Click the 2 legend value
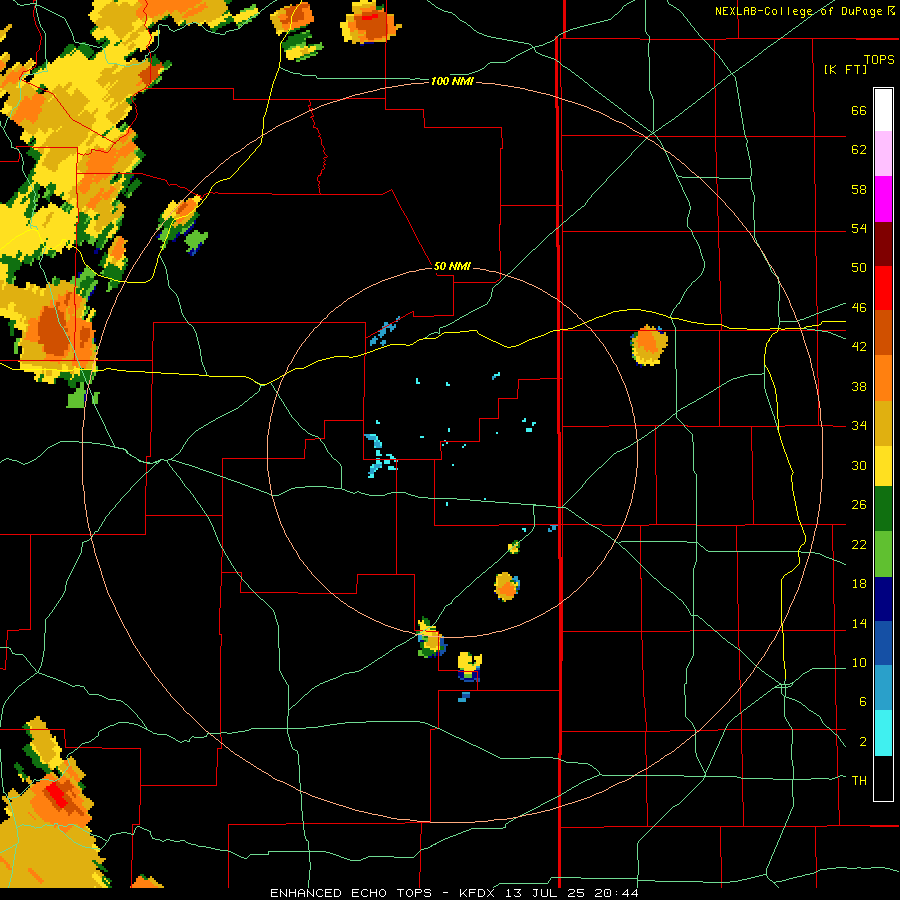 pos(862,741)
